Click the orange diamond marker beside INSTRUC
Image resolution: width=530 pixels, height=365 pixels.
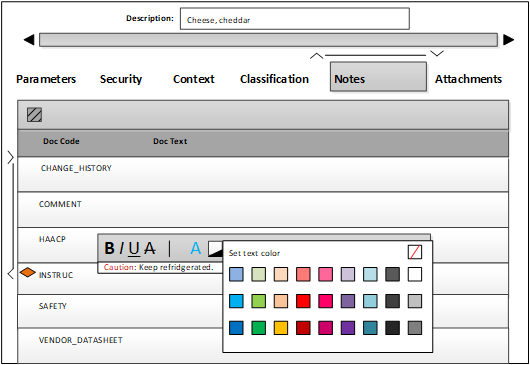(x=27, y=272)
